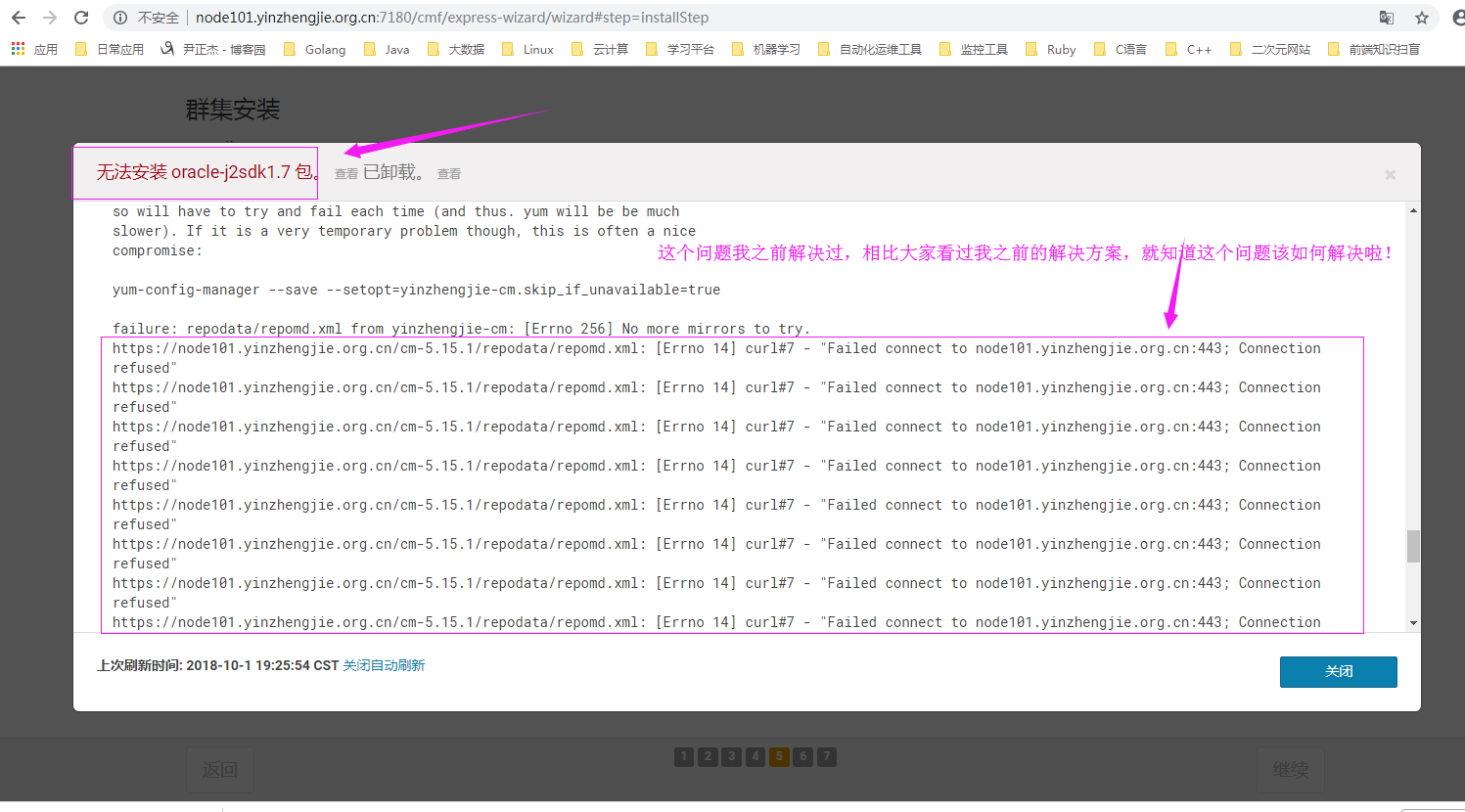The image size is (1465, 812).
Task: Open the 机器学习 bookmark folder
Action: pos(766,49)
